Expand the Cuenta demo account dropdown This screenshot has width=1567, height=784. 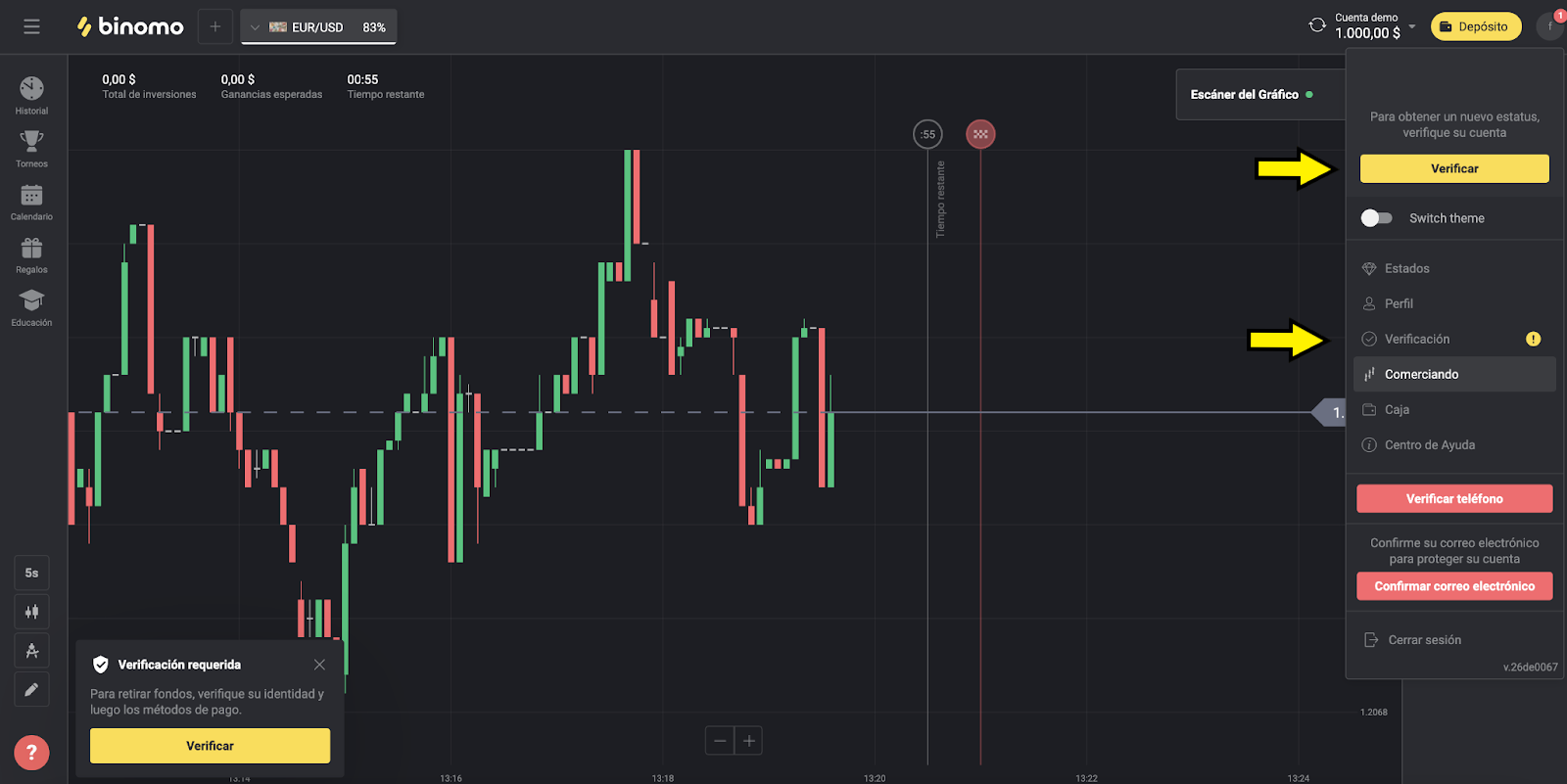coord(1412,26)
